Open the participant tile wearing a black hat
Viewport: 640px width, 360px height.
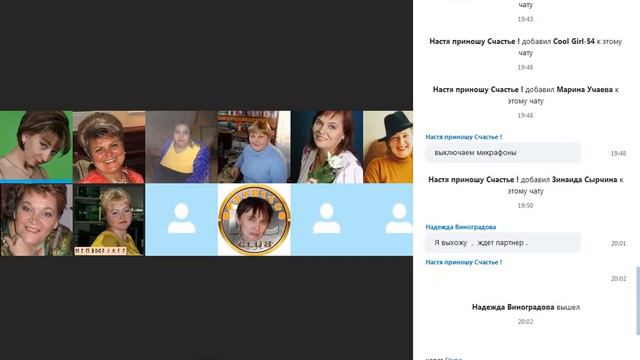pos(388,147)
